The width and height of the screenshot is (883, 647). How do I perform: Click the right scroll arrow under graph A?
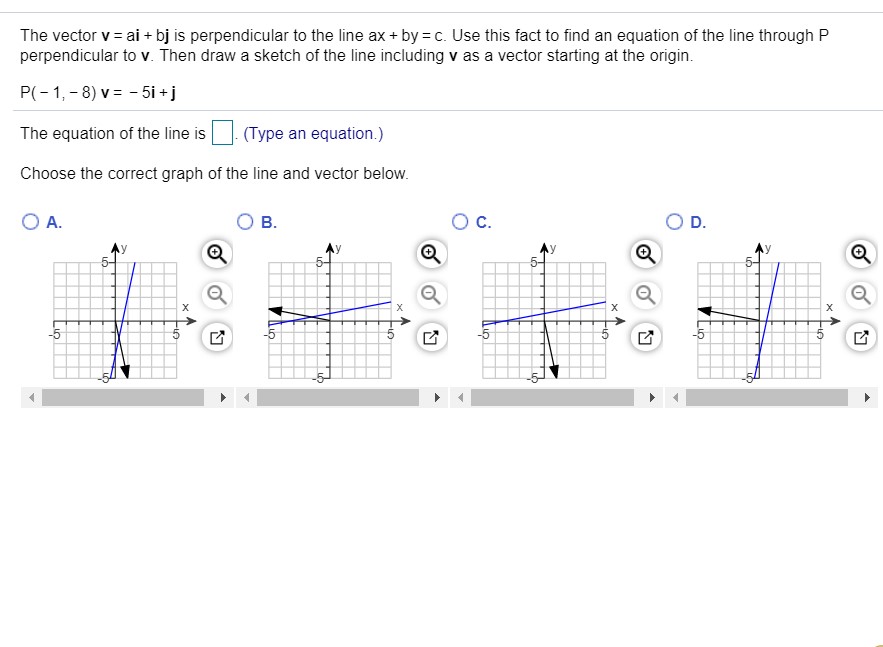222,397
